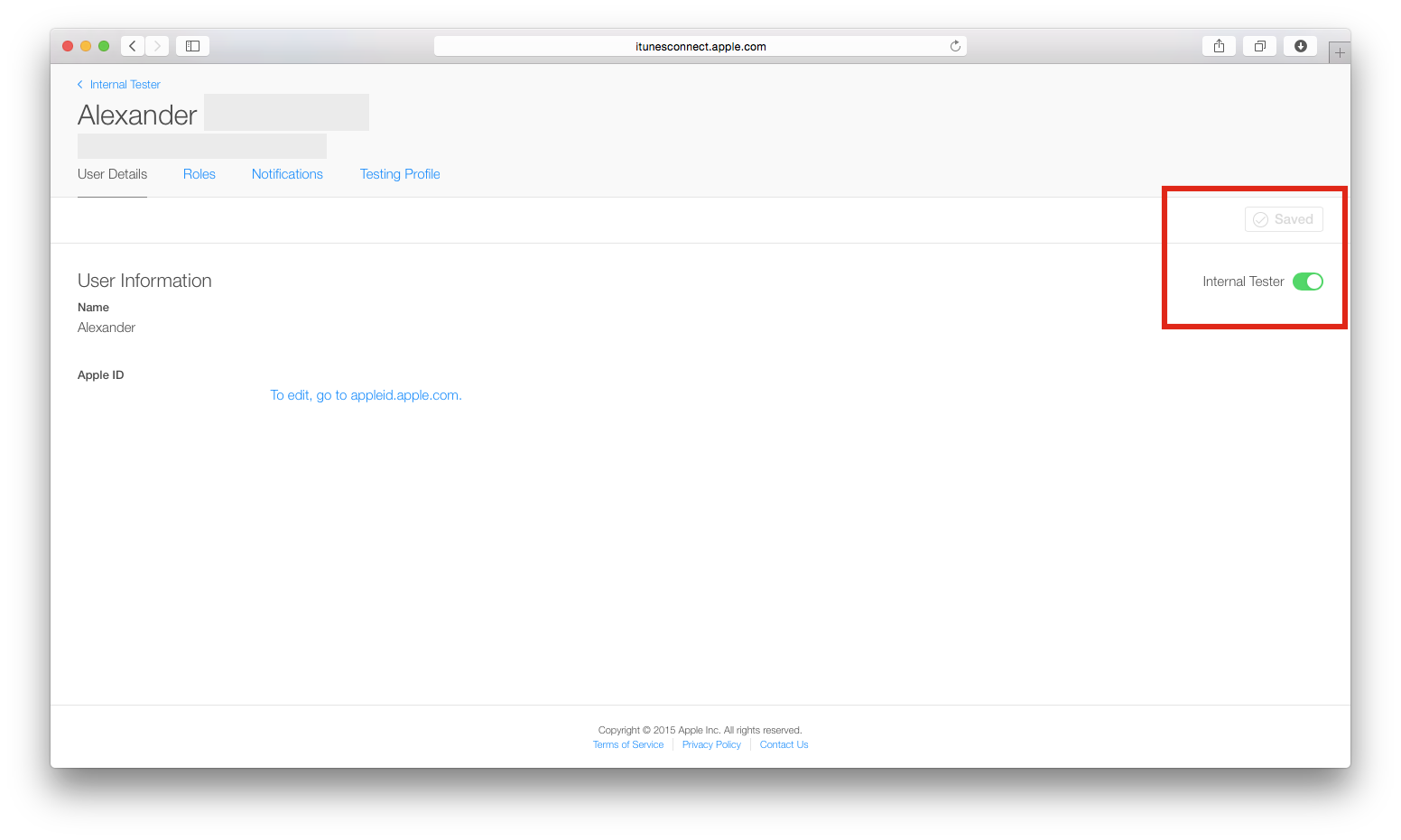Image resolution: width=1401 pixels, height=840 pixels.
Task: Toggle the Safari sidebar button
Action: (192, 46)
